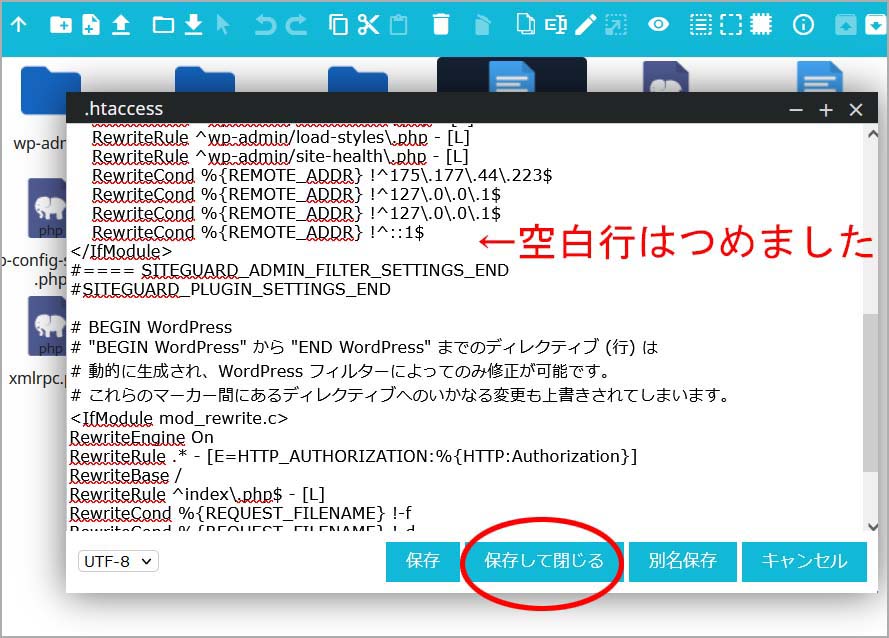Click the line containing 175\.177\.44\.223$
The height and width of the screenshot is (638, 889).
click(x=322, y=176)
